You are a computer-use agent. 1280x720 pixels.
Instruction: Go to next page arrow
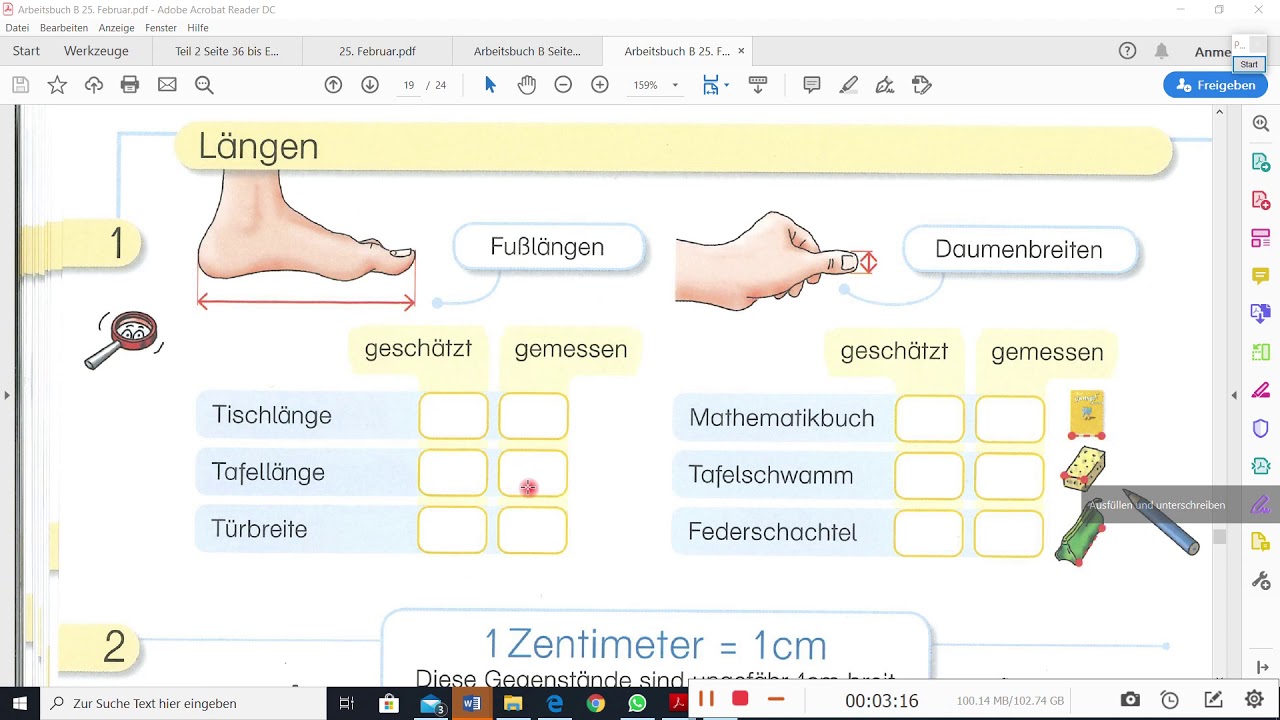tap(370, 85)
